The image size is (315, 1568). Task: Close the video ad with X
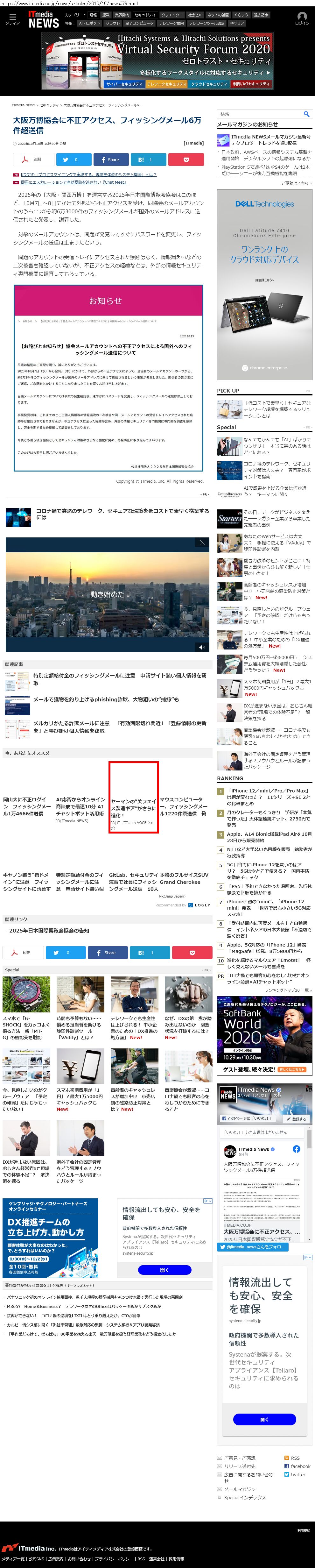(x=202, y=542)
